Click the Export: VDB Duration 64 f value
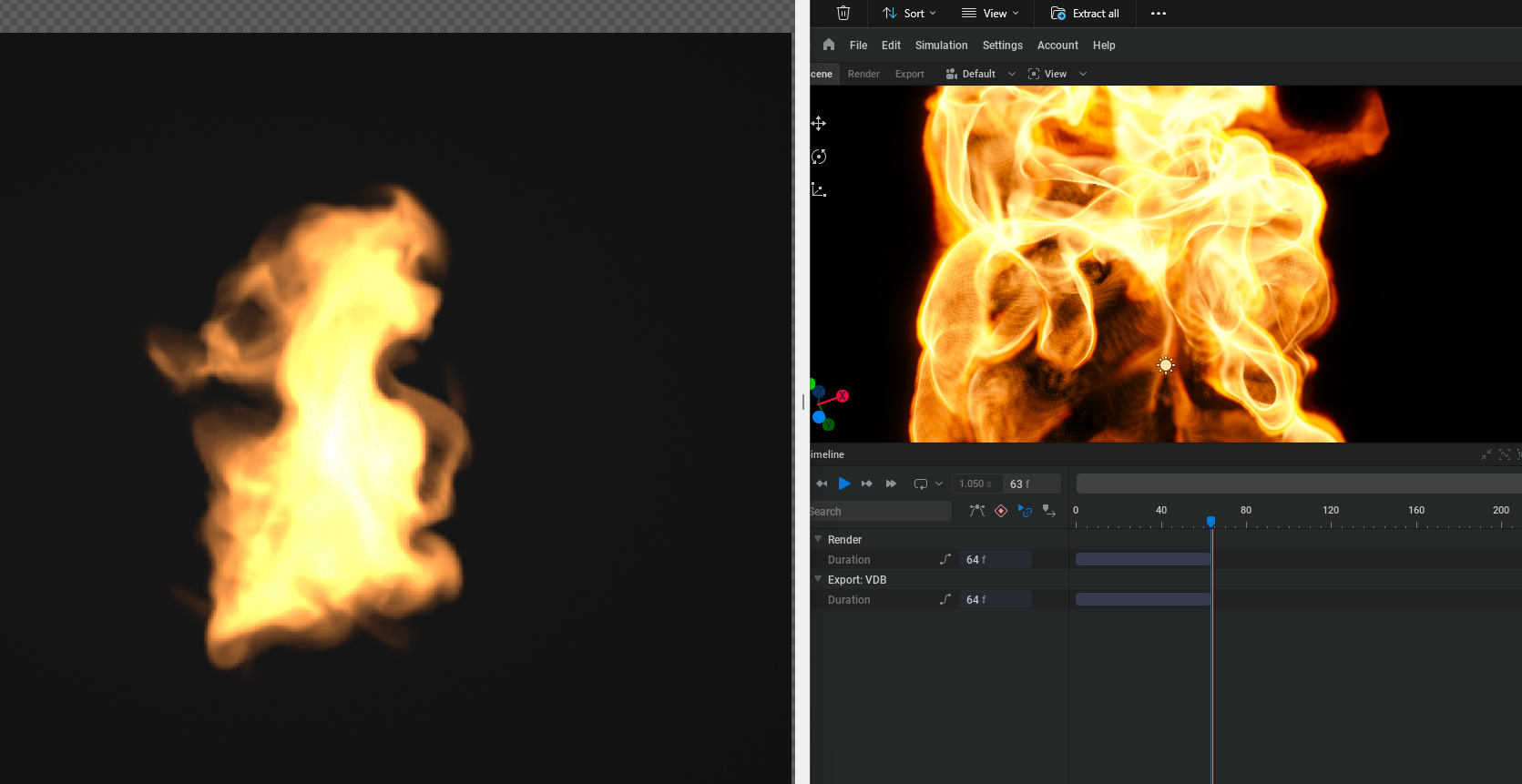Screen dimensions: 1522x784 point(996,599)
